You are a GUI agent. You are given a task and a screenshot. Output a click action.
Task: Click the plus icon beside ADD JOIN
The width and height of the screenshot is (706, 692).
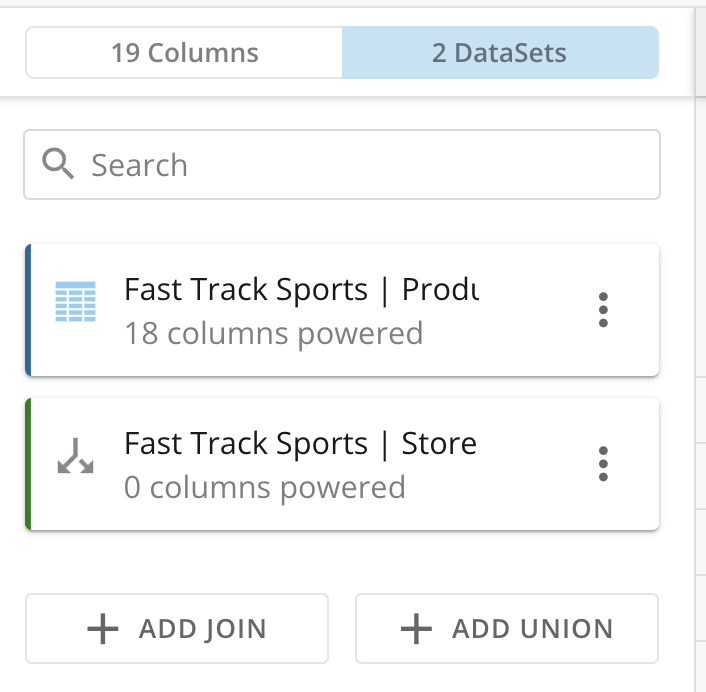pyautogui.click(x=102, y=629)
